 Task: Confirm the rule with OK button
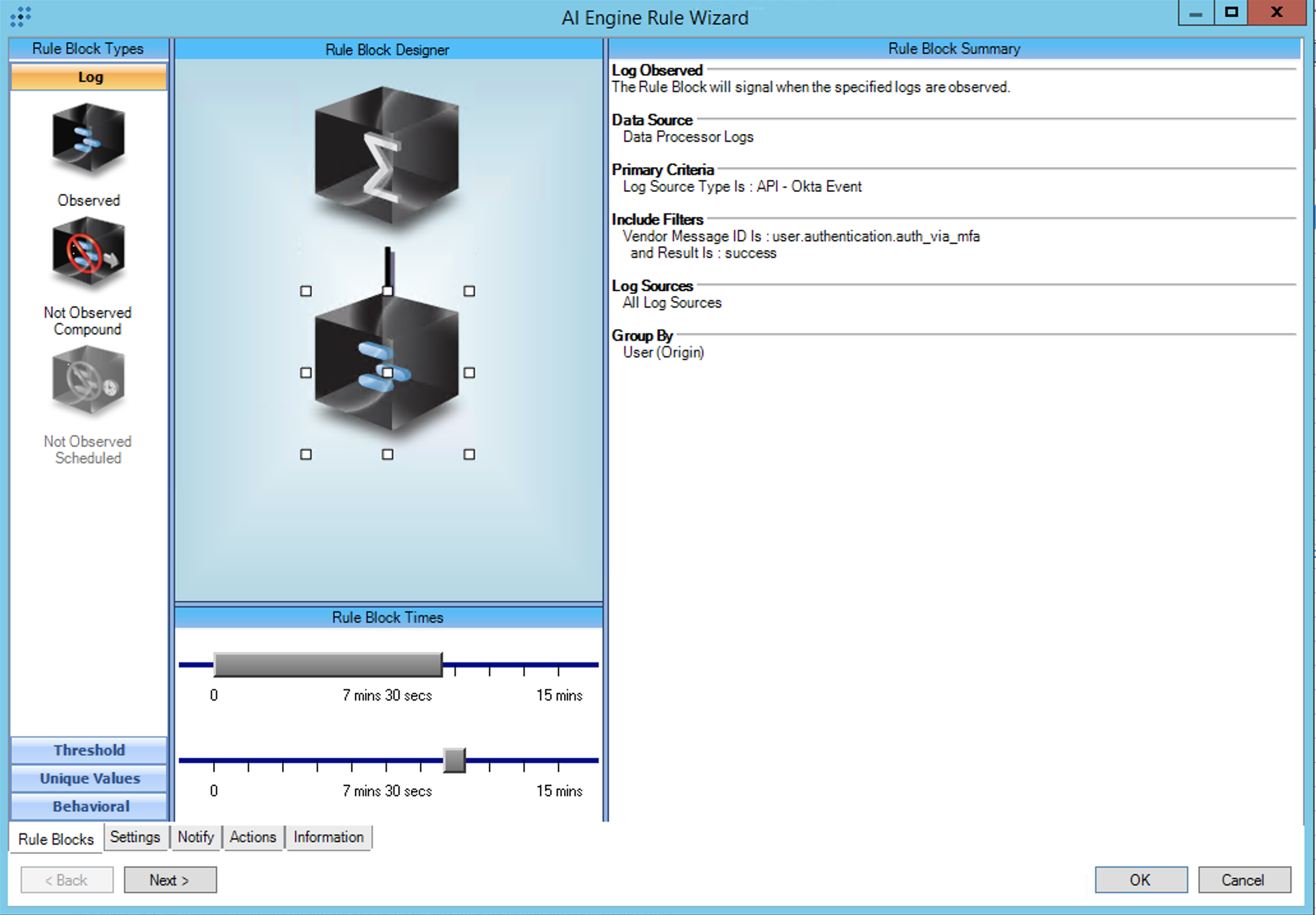(1140, 880)
